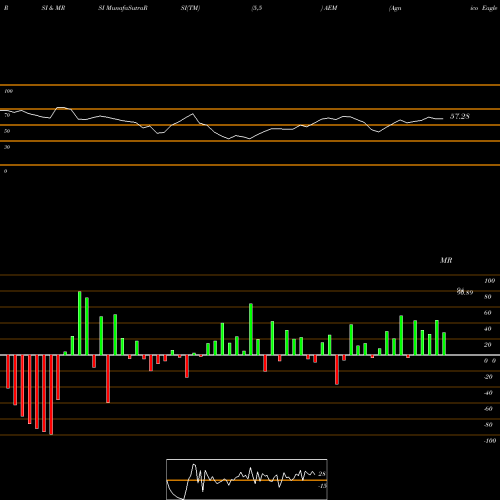Image resolution: width=500 pixels, height=500 pixels.
Task: Click the longest red MR histogram bar
Action: [x=51, y=395]
